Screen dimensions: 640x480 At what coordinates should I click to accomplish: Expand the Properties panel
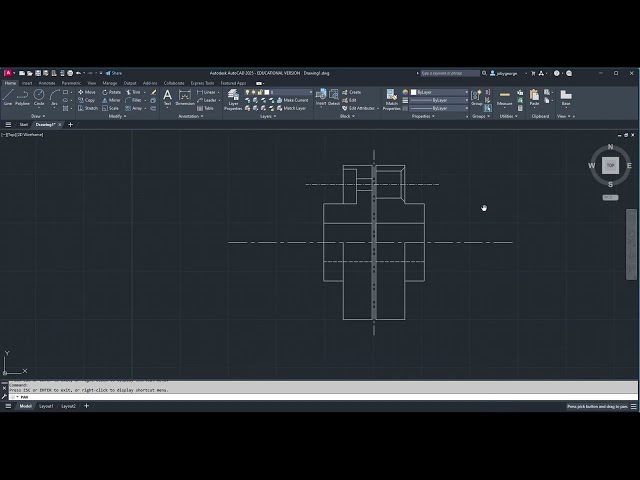pos(423,116)
